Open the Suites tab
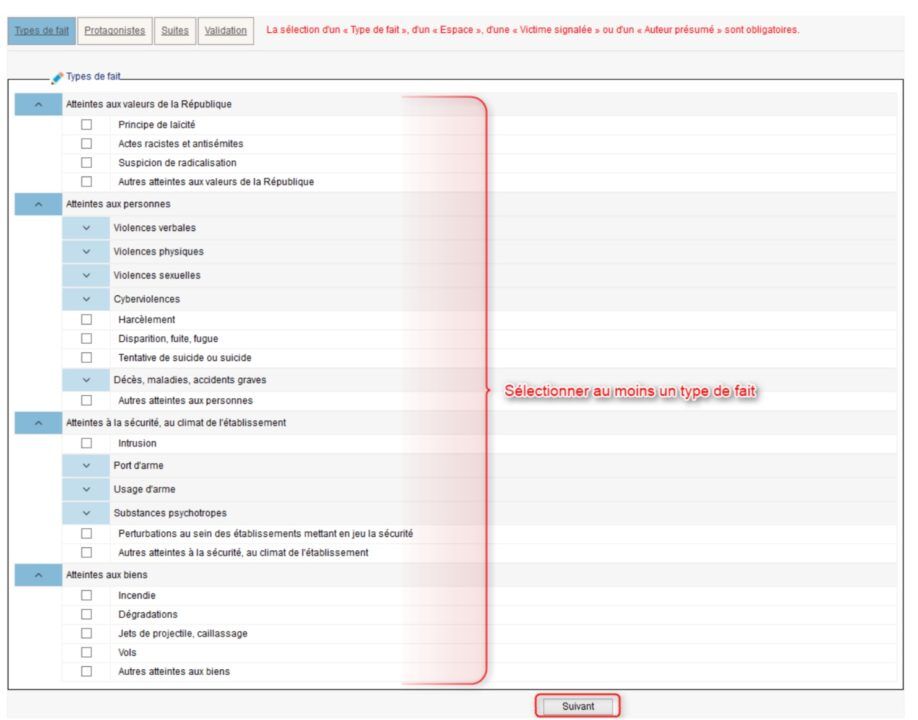Image resolution: width=918 pixels, height=720 pixels. click(x=175, y=31)
